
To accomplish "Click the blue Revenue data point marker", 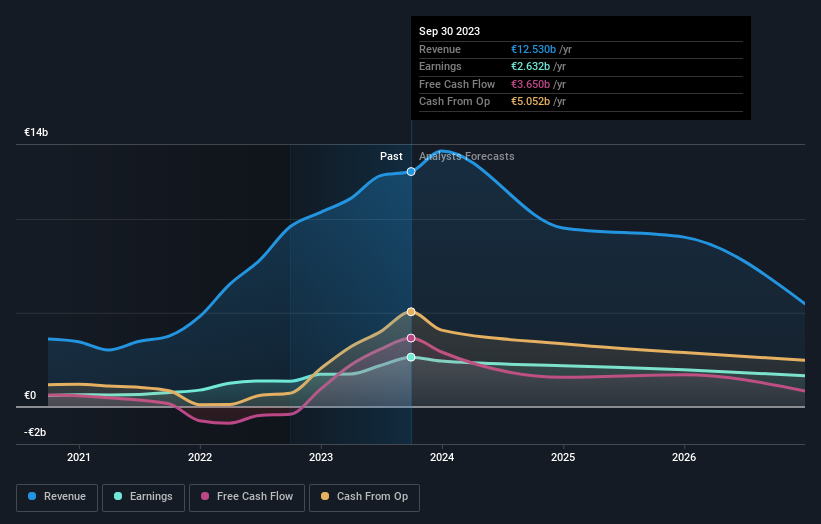I will tap(411, 172).
